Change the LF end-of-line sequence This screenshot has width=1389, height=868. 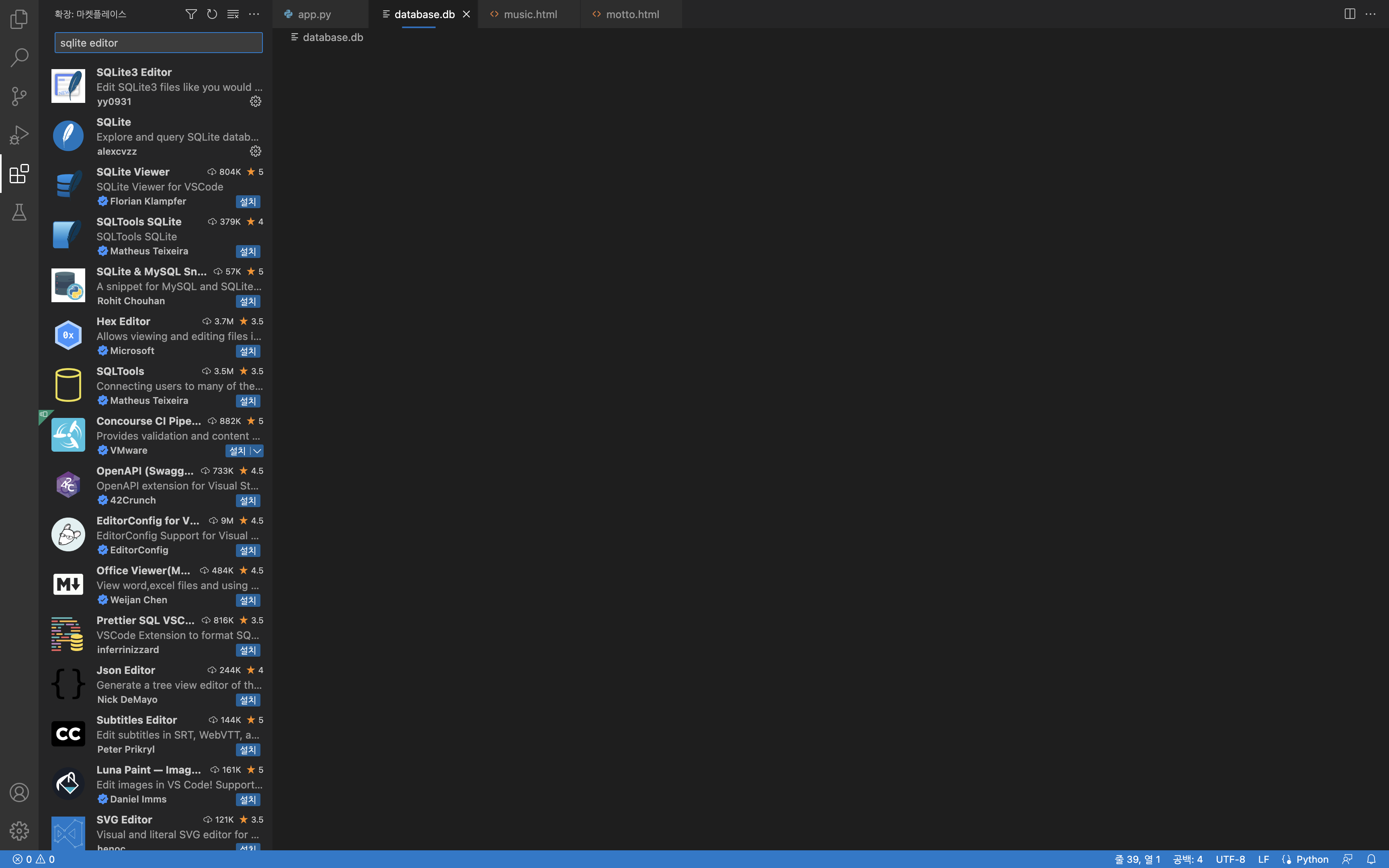tap(1263, 860)
